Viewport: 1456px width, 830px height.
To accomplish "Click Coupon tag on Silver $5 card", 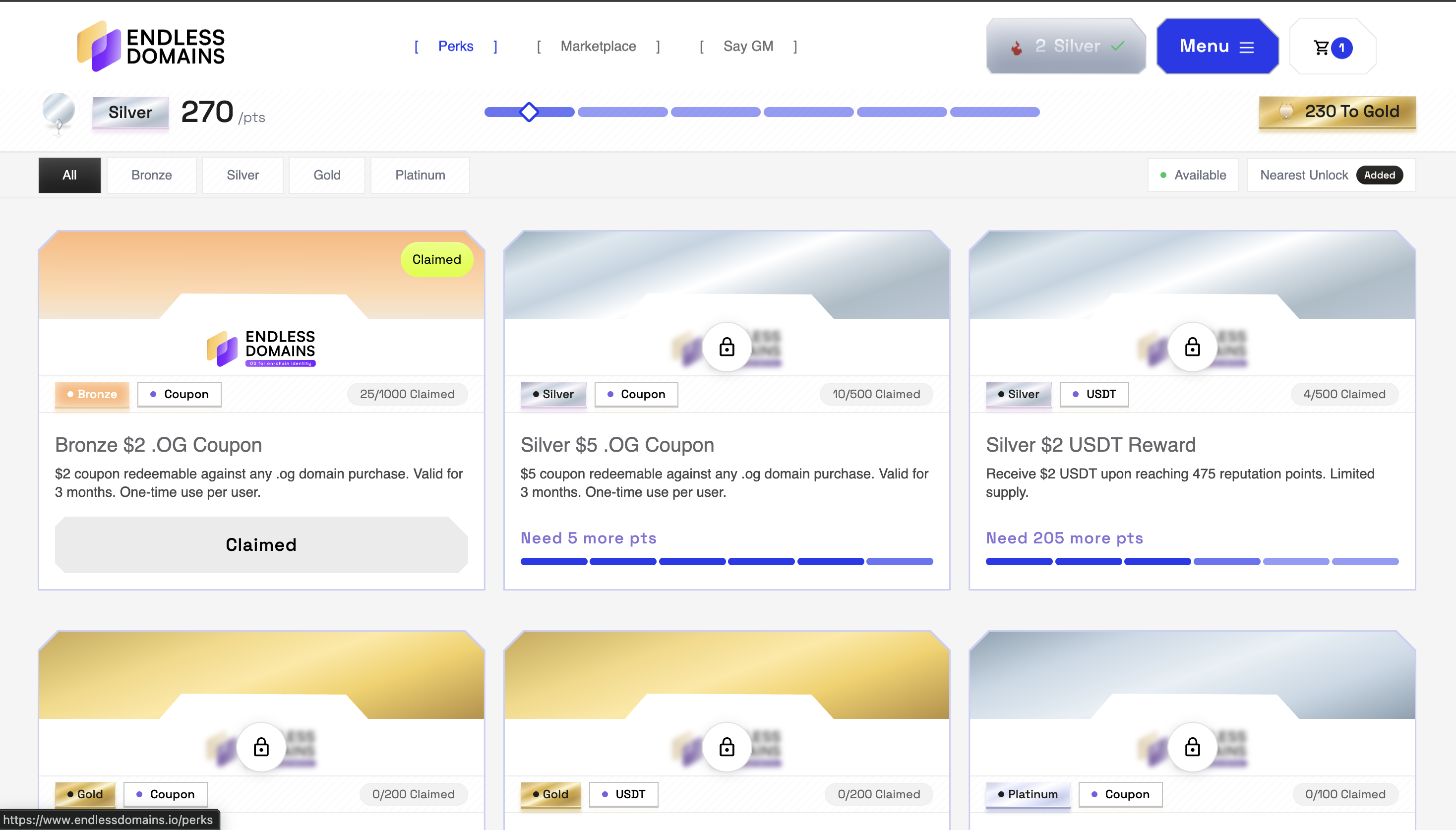I will tap(636, 395).
